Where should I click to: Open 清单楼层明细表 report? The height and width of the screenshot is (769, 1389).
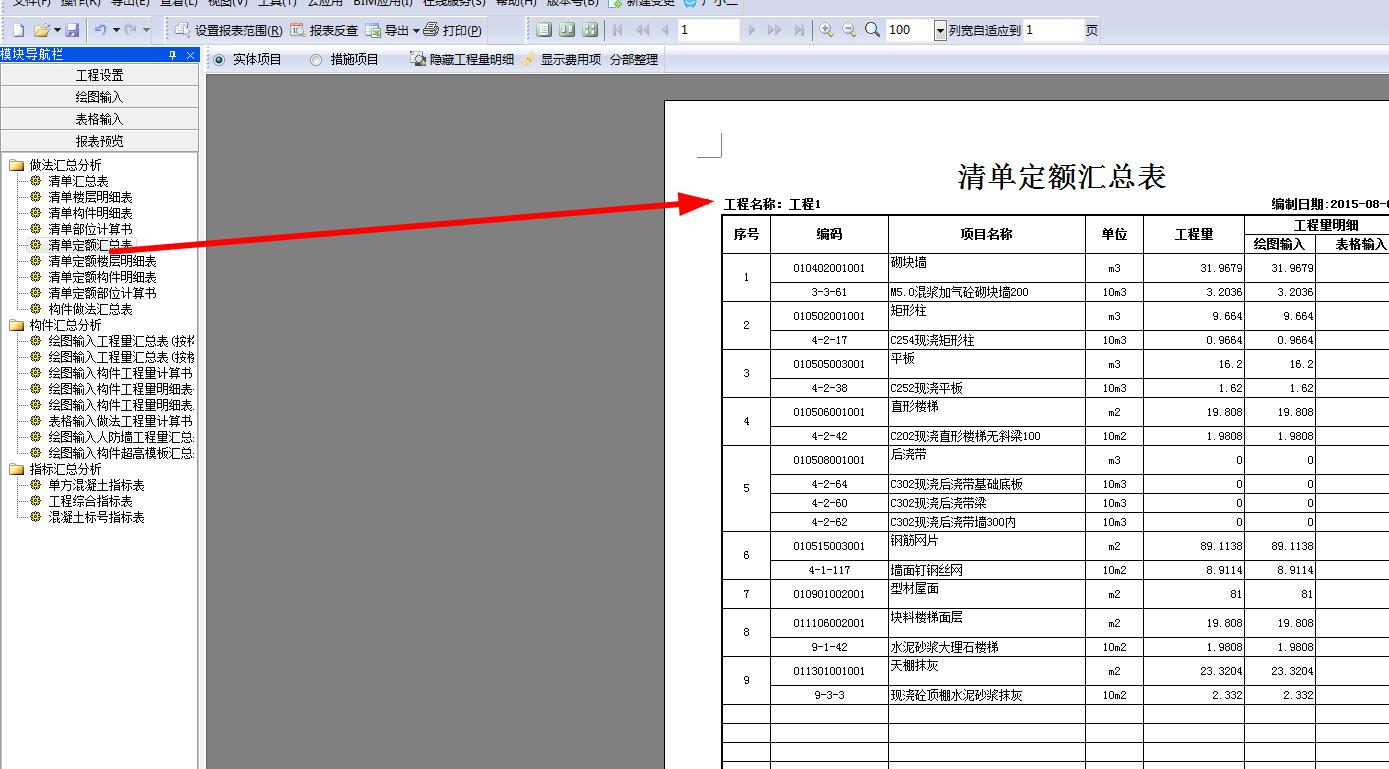pyautogui.click(x=91, y=197)
